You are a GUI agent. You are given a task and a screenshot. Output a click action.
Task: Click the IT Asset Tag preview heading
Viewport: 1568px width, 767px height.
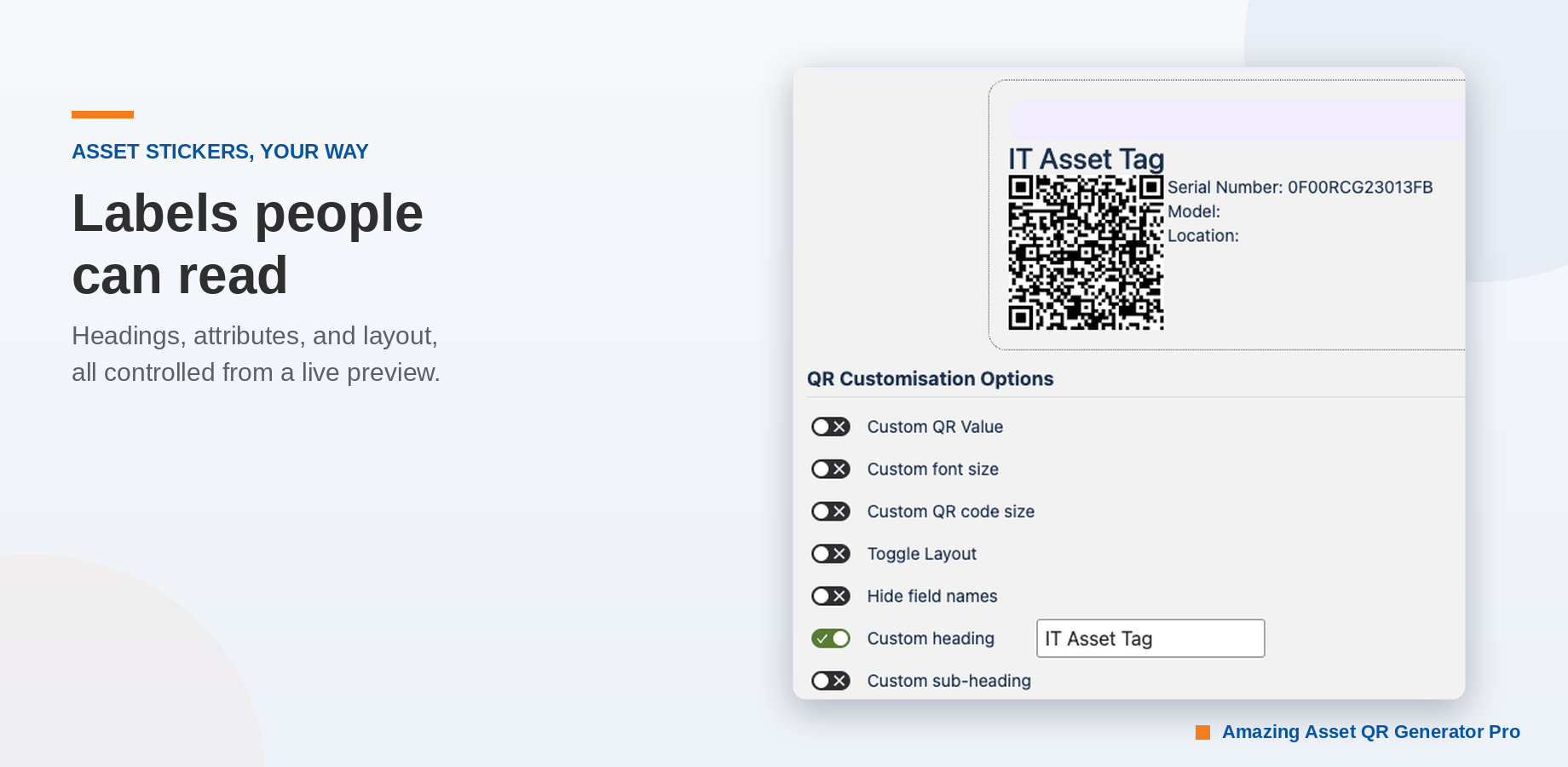click(1086, 159)
